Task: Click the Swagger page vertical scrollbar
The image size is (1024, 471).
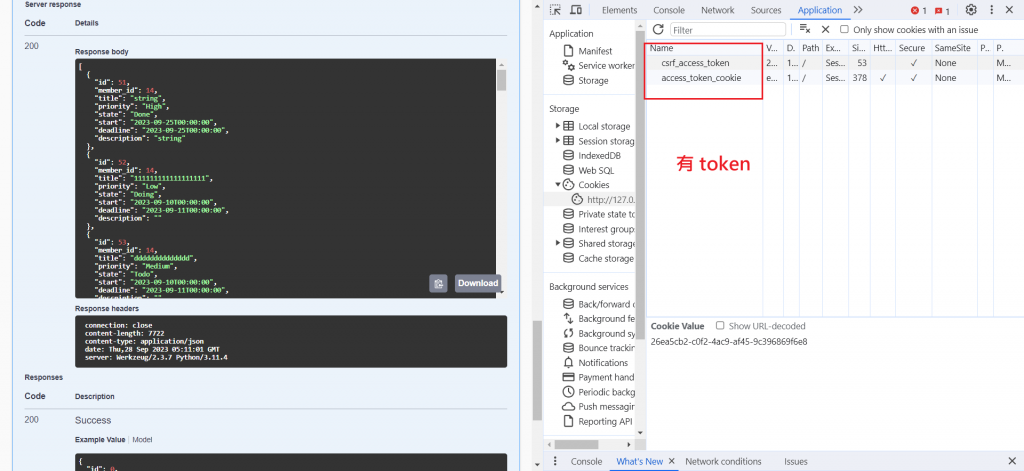Action: (537, 370)
